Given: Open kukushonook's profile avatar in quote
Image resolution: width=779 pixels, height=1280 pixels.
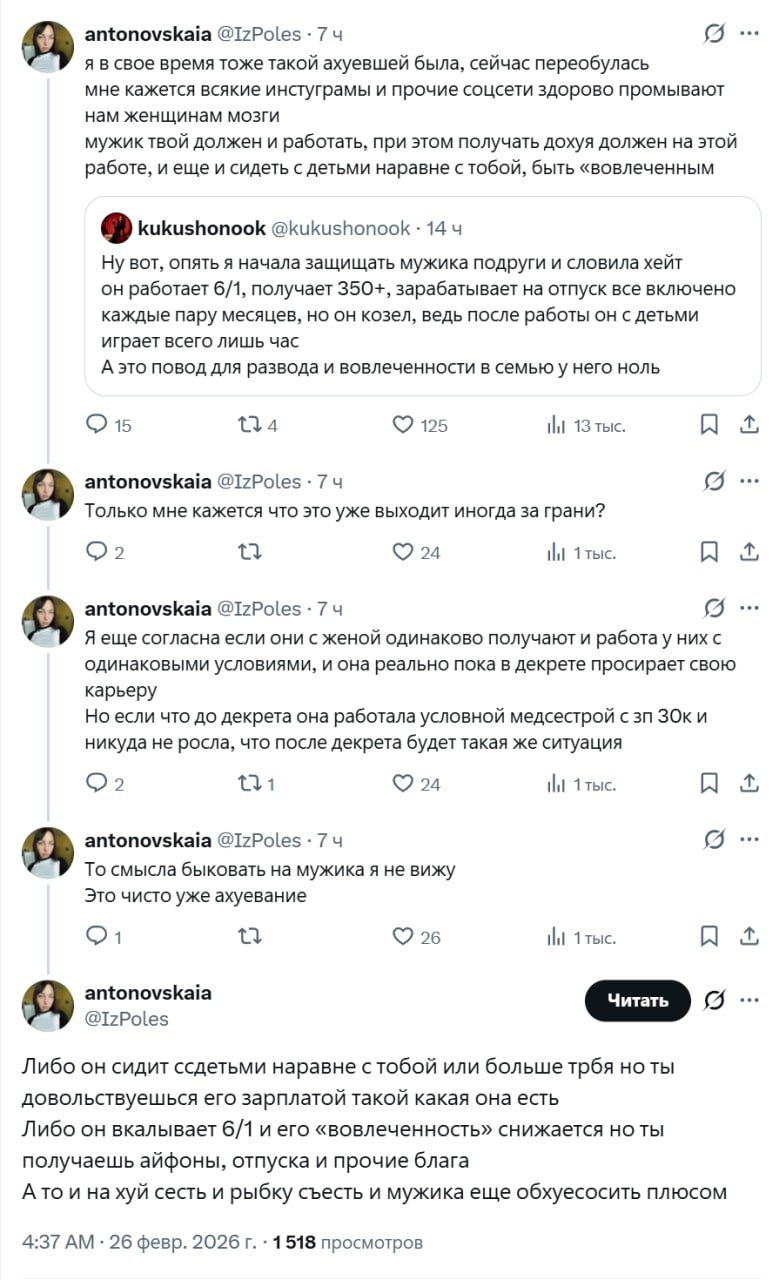Looking at the screenshot, I should point(116,228).
